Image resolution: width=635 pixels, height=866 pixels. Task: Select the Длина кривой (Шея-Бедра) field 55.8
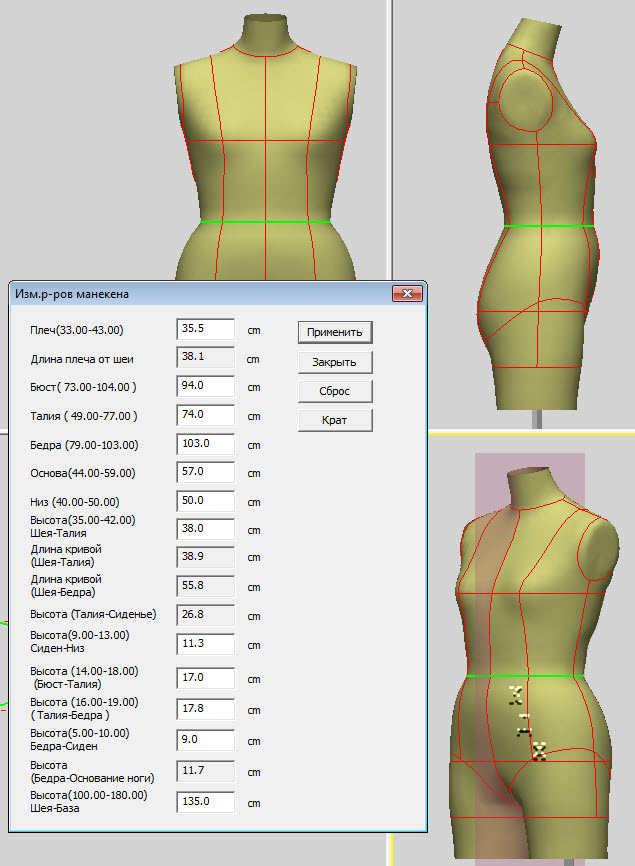point(205,586)
